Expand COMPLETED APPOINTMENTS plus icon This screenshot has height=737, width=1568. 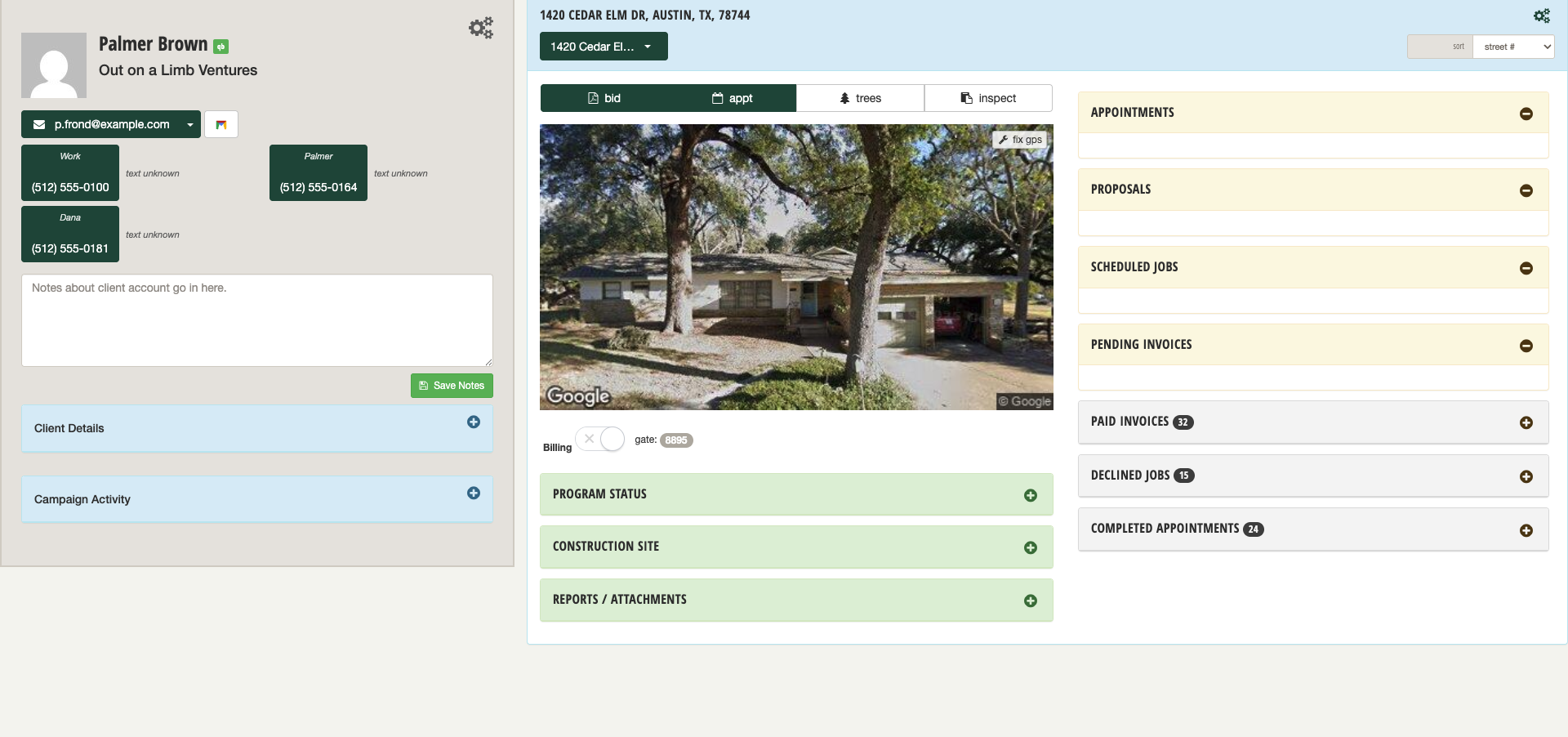tap(1526, 530)
